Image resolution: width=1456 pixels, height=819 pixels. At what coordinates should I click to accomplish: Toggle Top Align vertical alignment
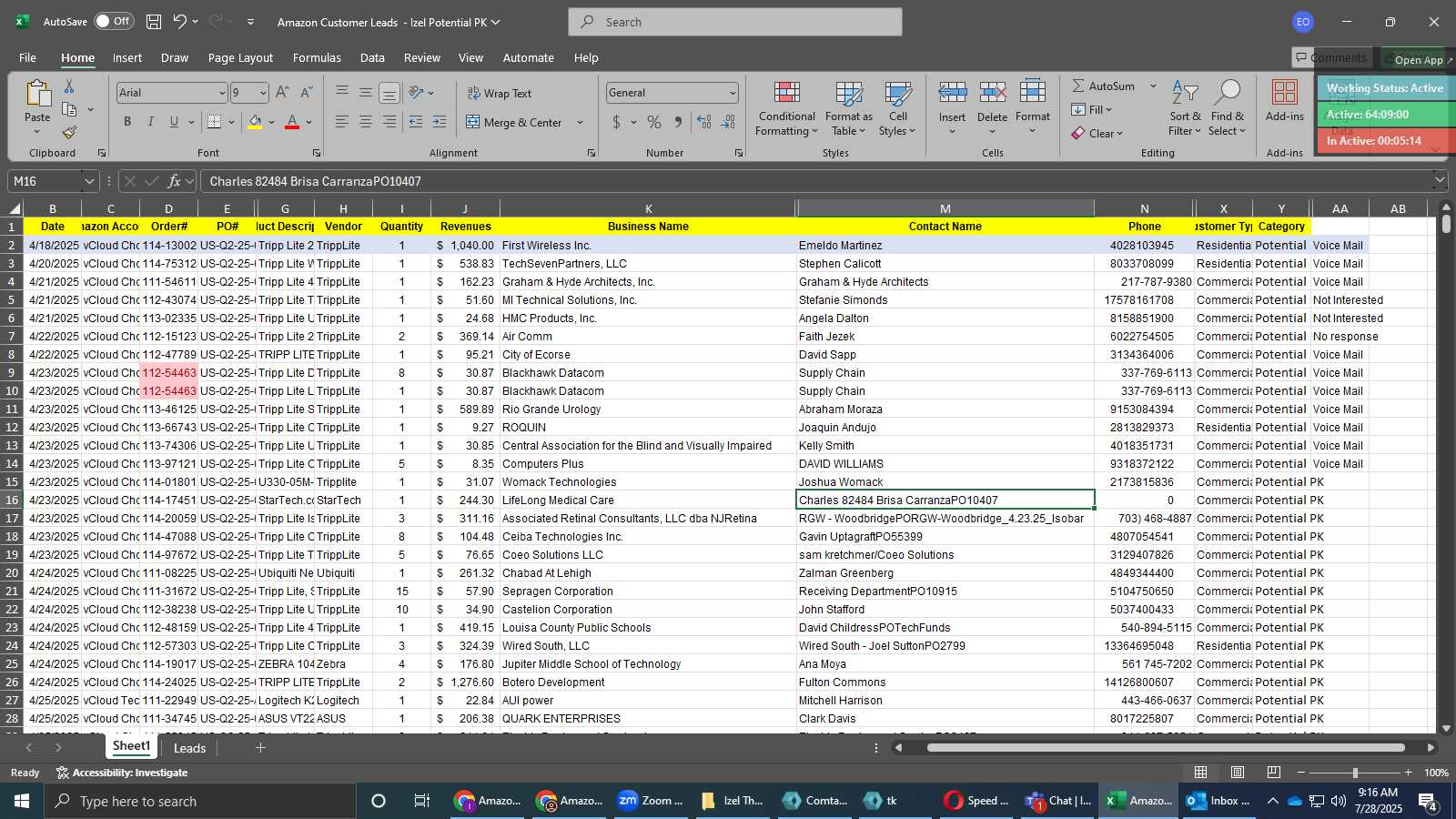coord(341,93)
